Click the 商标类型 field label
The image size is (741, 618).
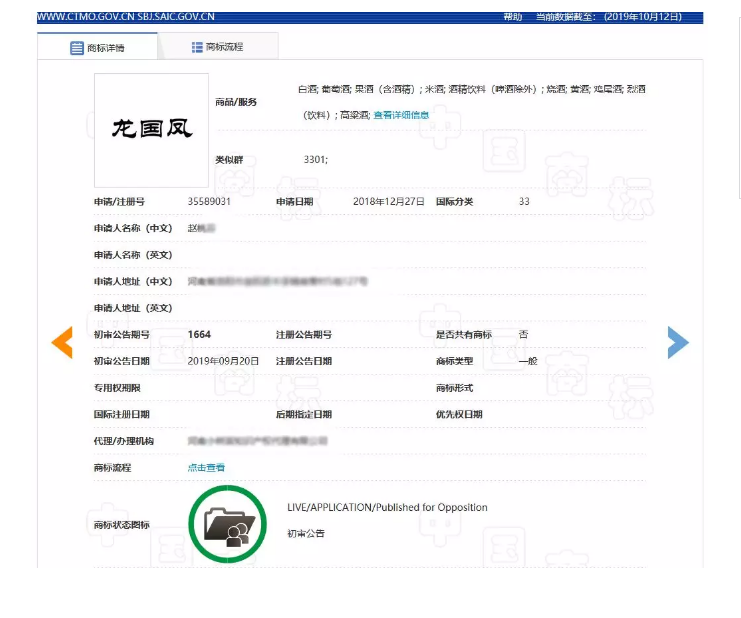click(x=454, y=361)
